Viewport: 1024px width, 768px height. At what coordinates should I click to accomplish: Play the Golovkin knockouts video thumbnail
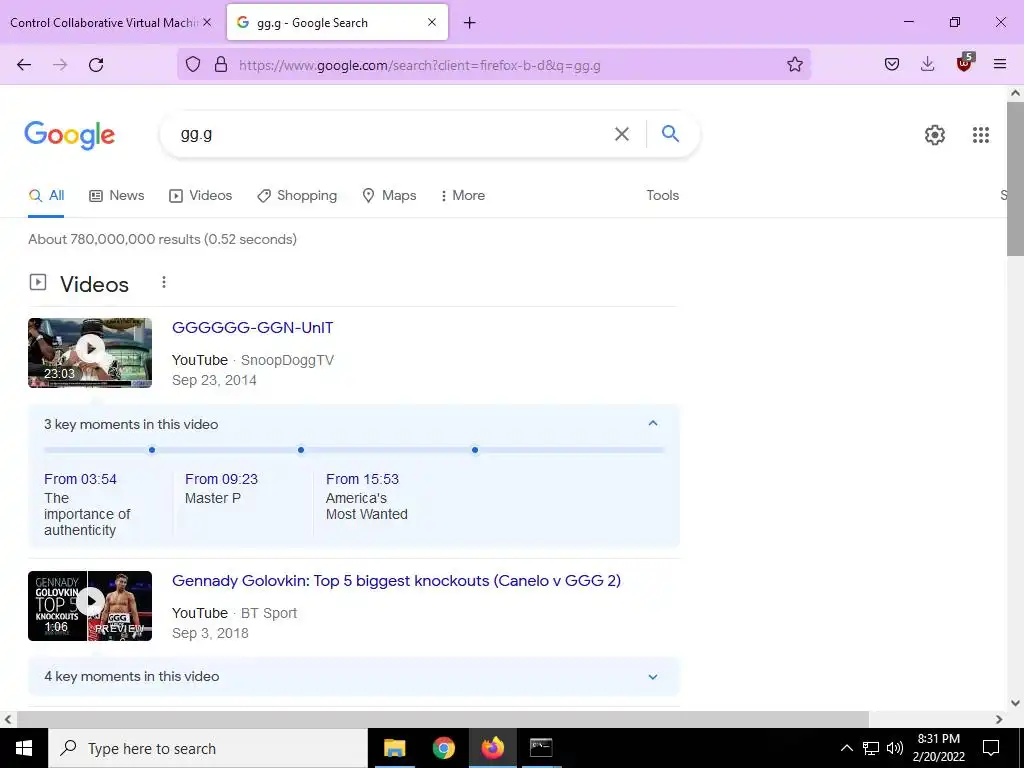pyautogui.click(x=90, y=606)
